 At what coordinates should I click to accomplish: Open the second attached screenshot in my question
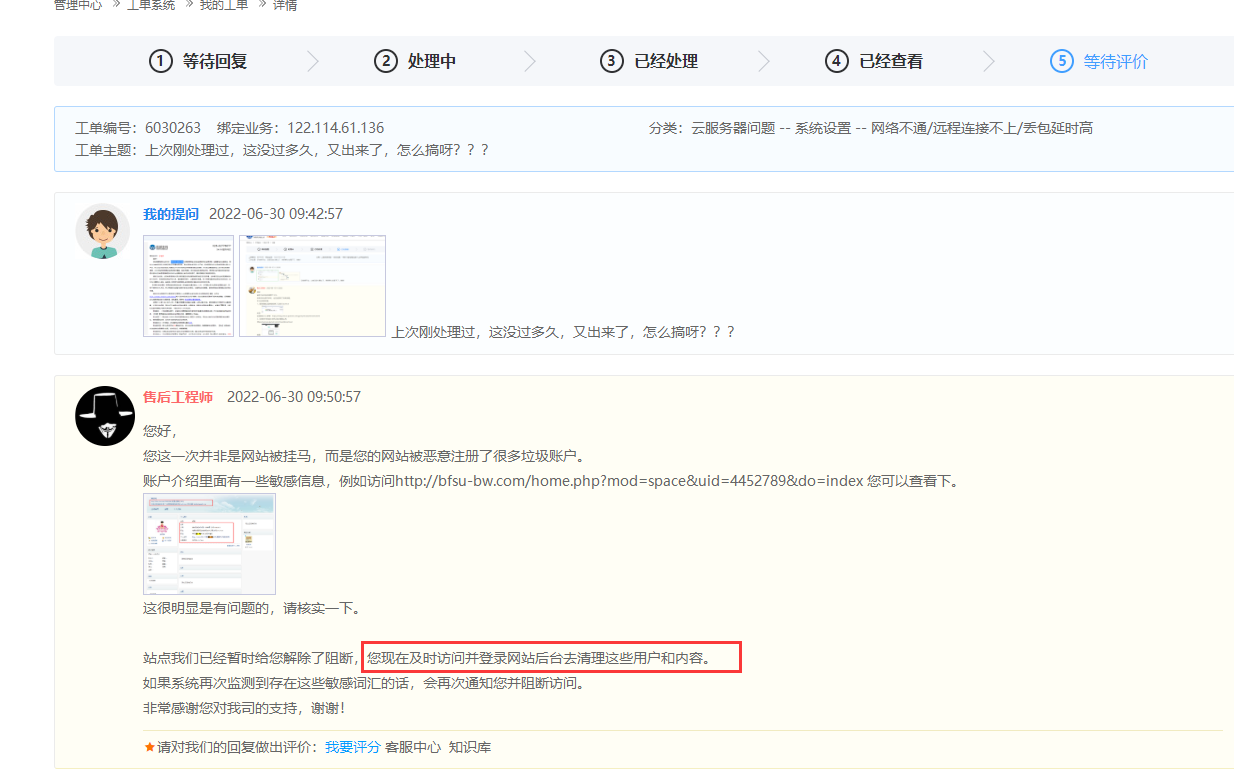[x=312, y=286]
